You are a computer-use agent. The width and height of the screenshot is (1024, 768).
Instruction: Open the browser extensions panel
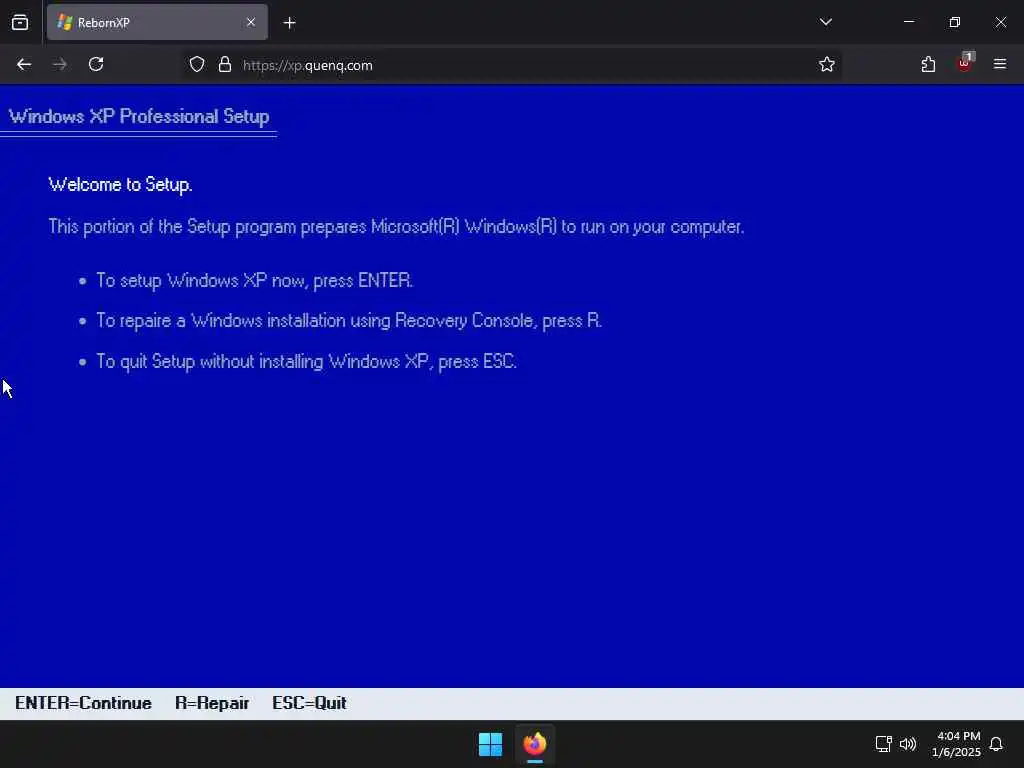click(x=928, y=64)
